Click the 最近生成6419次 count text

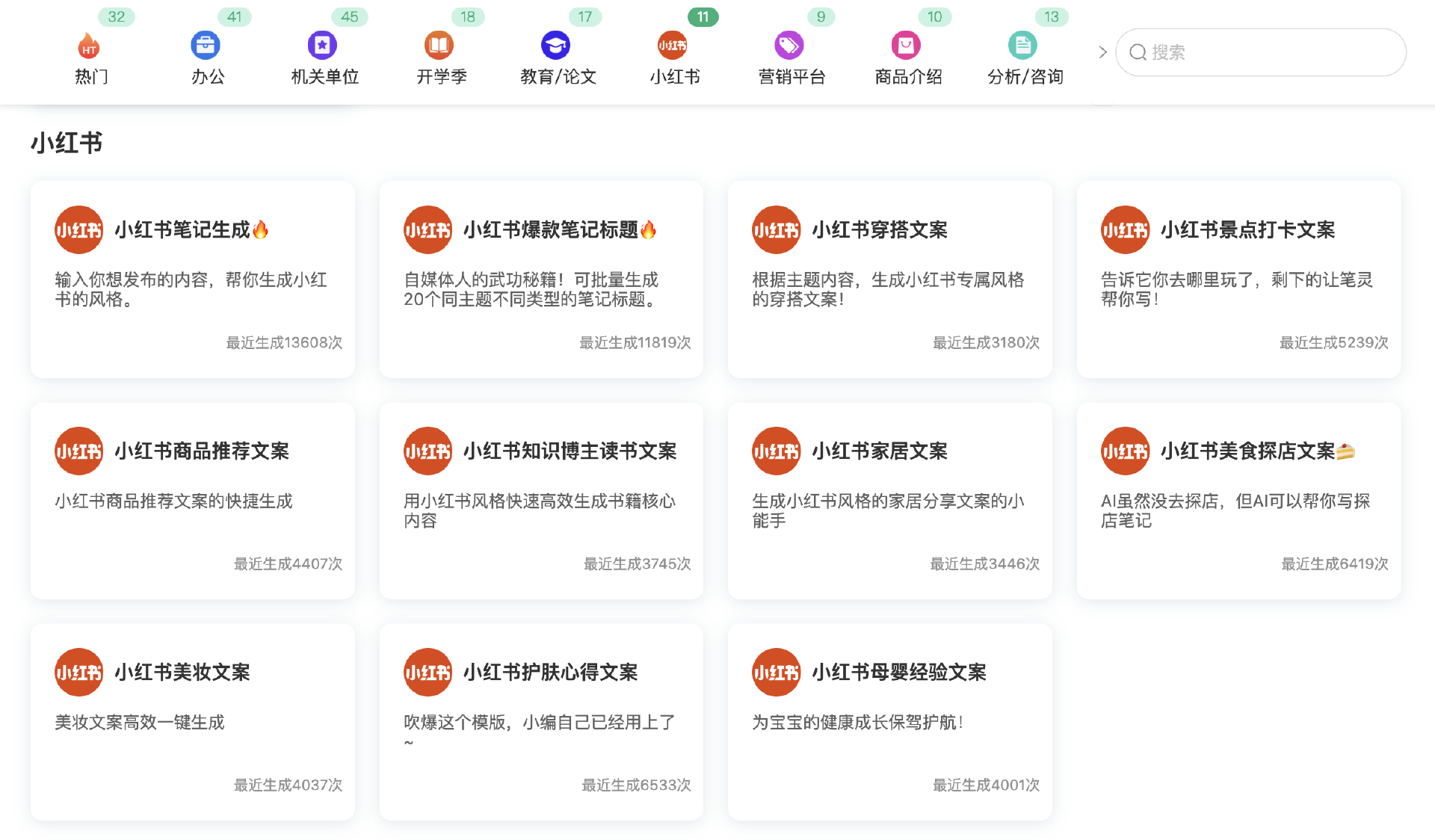coord(1335,563)
